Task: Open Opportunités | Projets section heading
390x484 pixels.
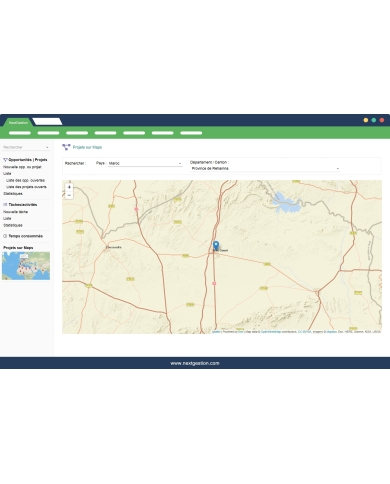Action: (28, 160)
